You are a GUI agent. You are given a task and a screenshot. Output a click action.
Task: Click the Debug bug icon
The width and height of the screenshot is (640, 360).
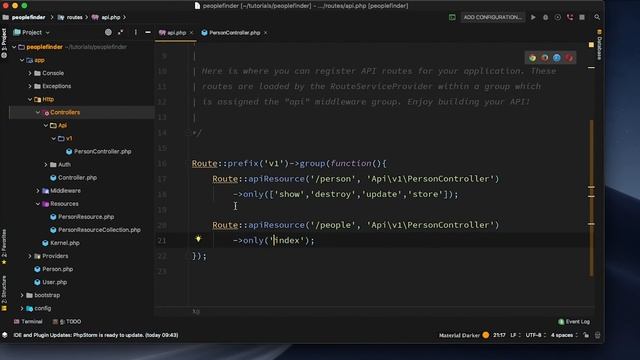pyautogui.click(x=545, y=17)
